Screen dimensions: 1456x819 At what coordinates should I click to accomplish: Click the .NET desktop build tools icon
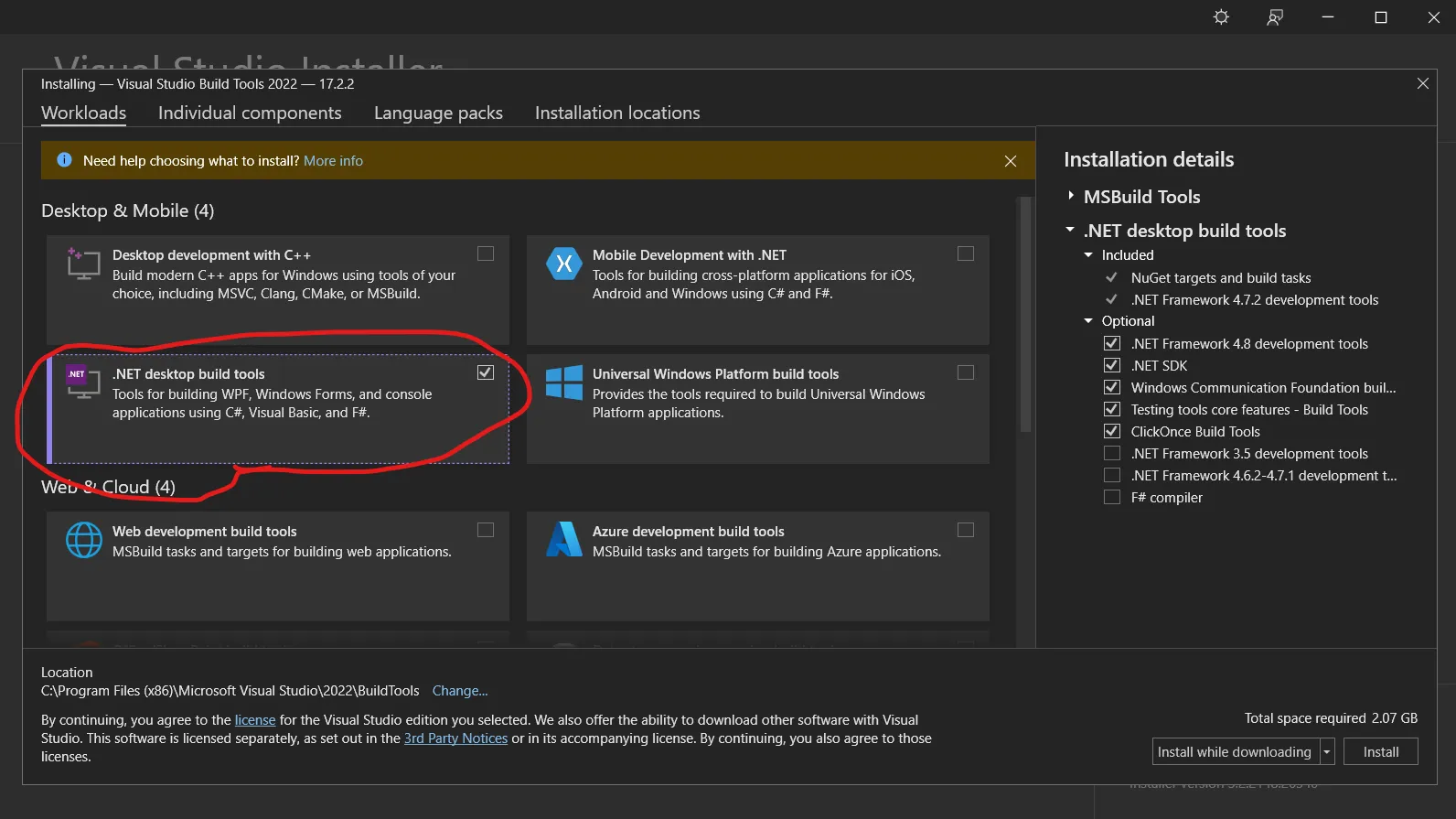point(83,383)
